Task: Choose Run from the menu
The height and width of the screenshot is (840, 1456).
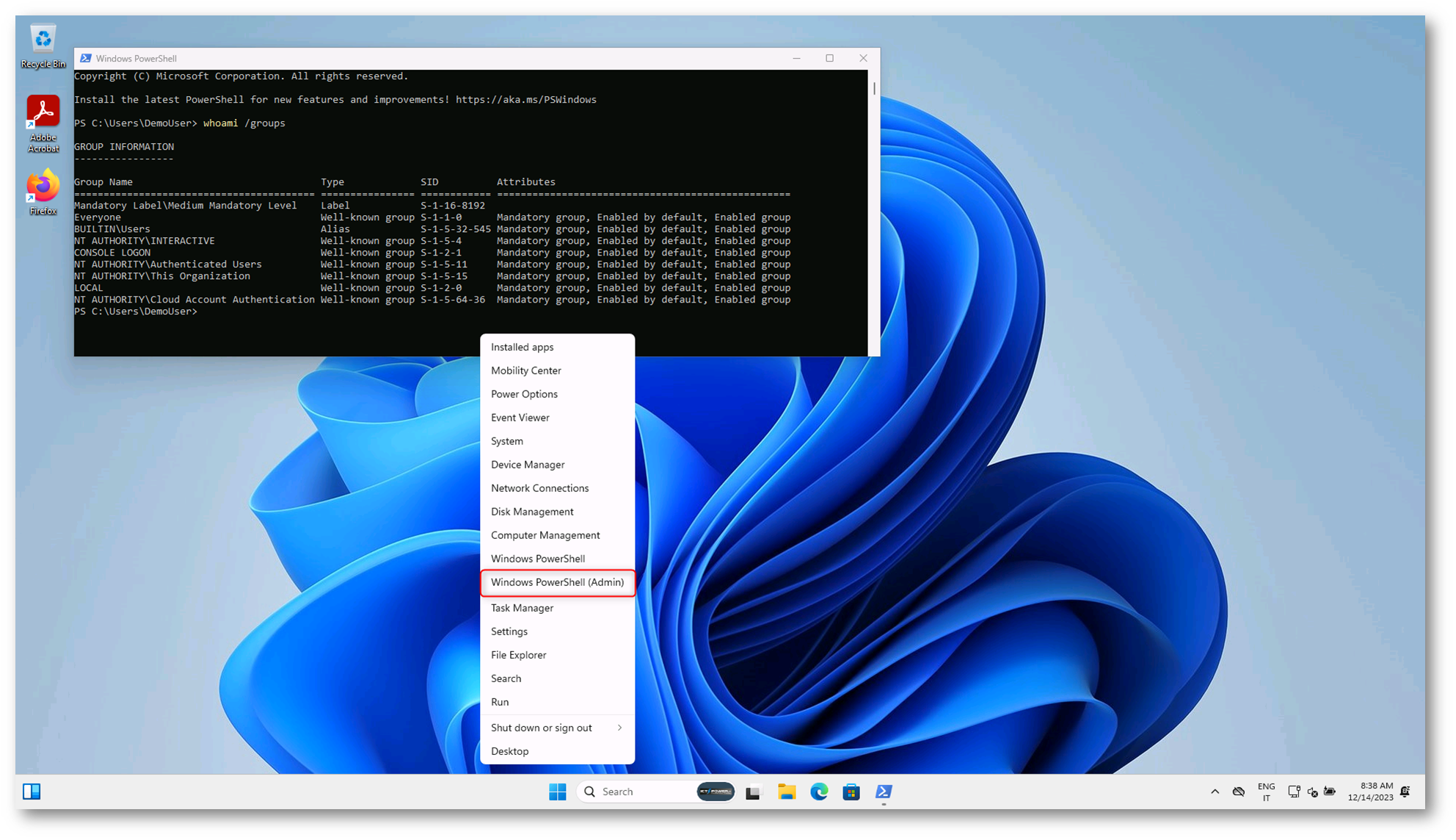Action: pyautogui.click(x=557, y=701)
